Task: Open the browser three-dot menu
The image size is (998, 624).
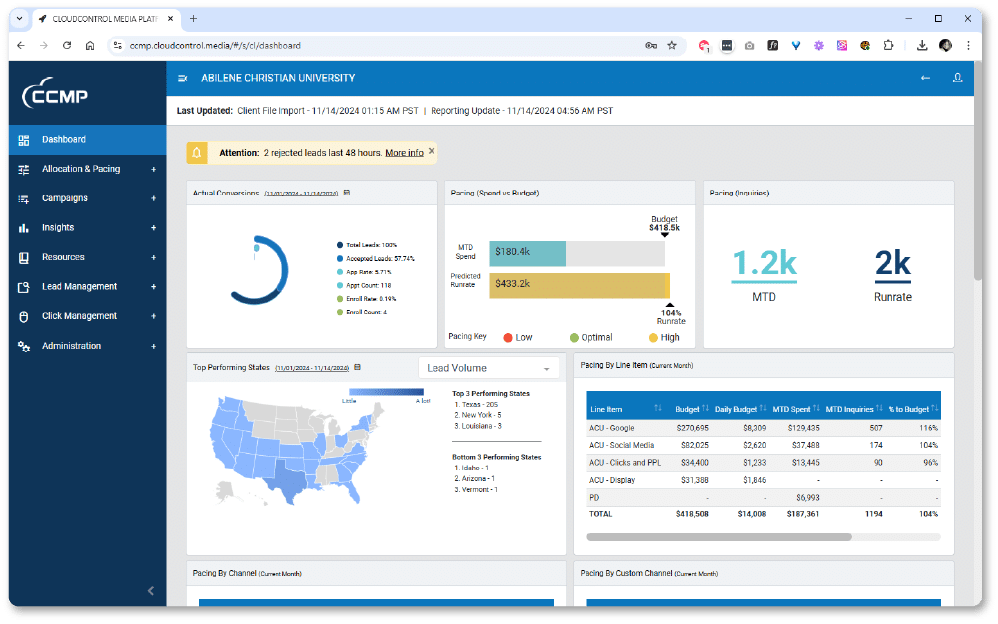Action: (968, 46)
